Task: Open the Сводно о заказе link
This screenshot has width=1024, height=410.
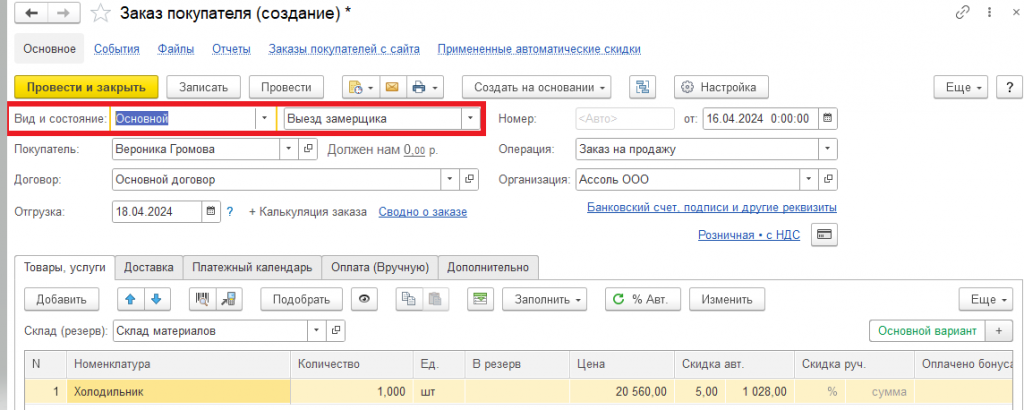Action: [423, 212]
